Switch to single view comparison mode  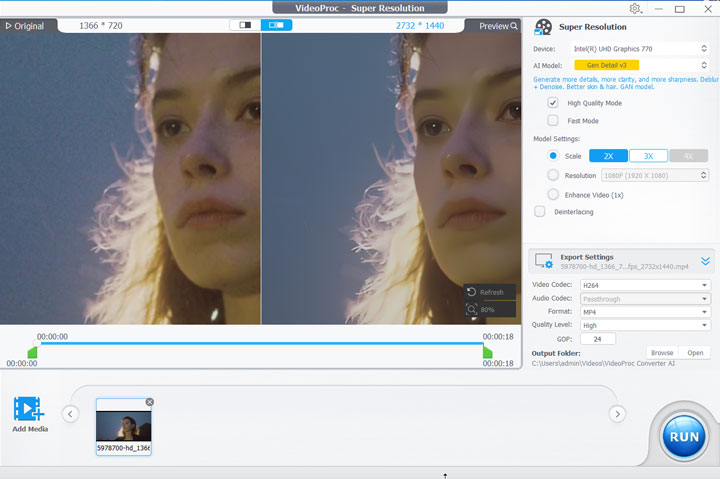245,25
